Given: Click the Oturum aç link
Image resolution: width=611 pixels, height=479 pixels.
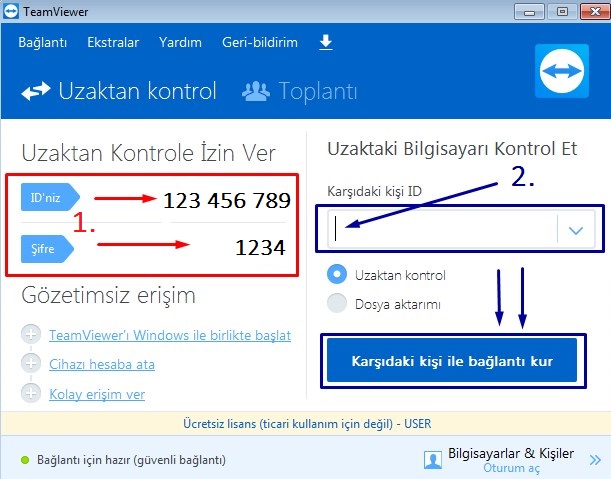Looking at the screenshot, I should pos(511,468).
